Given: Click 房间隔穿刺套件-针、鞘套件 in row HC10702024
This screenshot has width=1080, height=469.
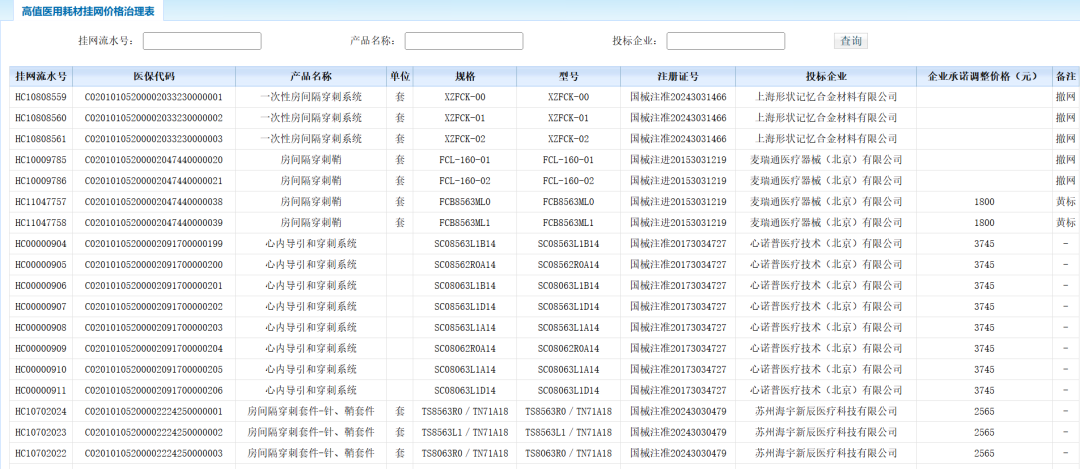Looking at the screenshot, I should pos(311,412).
